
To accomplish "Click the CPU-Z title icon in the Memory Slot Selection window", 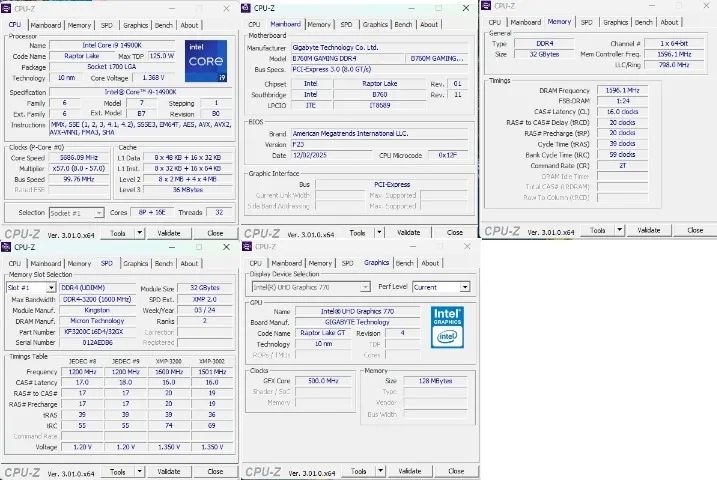I will click(x=6, y=247).
